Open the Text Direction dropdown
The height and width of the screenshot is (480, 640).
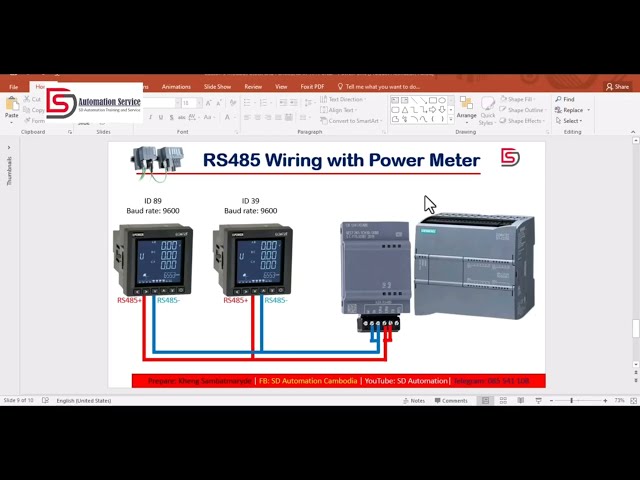(343, 99)
